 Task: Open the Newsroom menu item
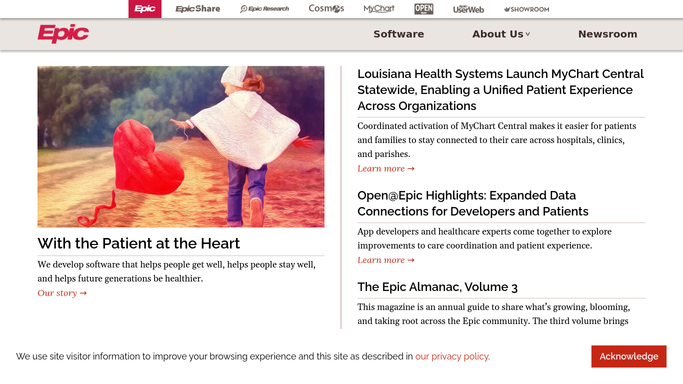608,34
